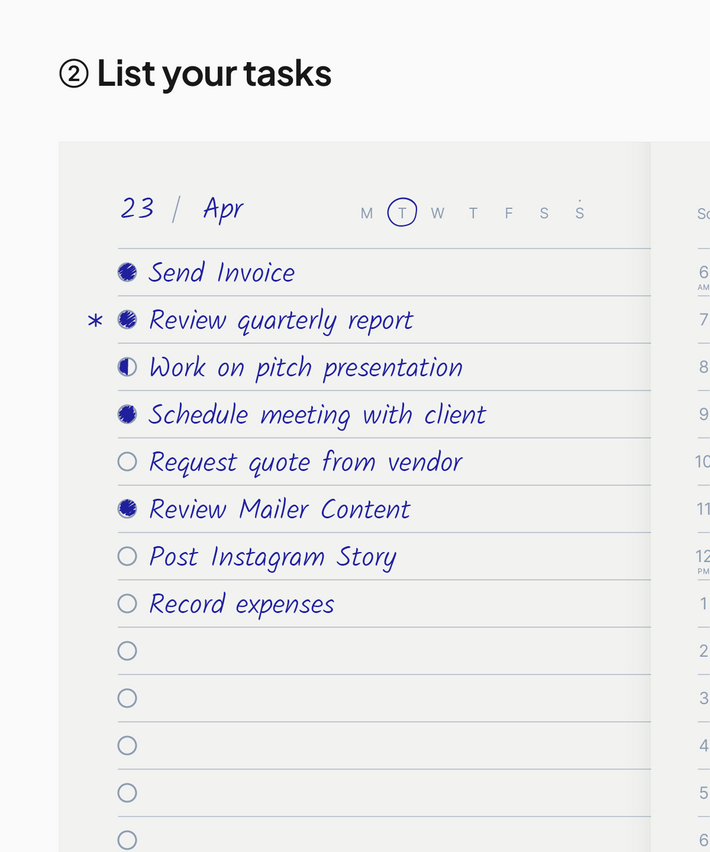Click the first empty task line circle
This screenshot has width=710, height=852.
[x=127, y=651]
